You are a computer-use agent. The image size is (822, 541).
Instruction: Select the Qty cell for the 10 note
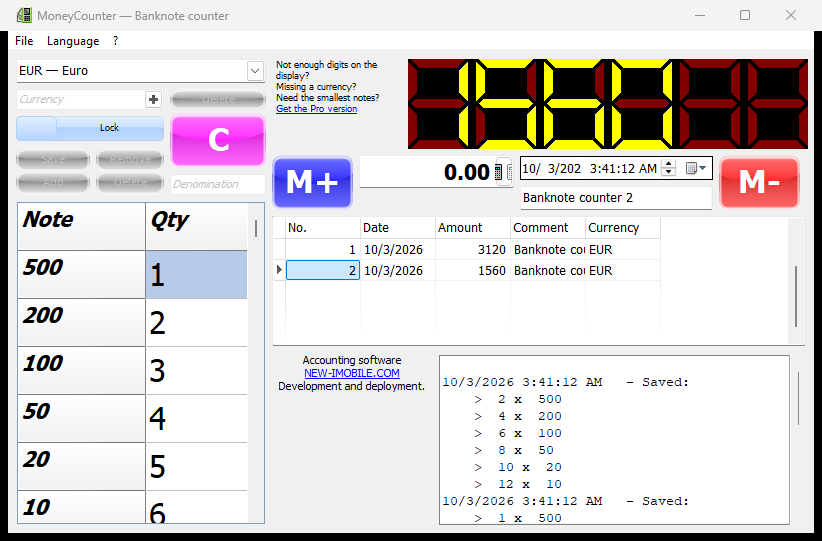click(x=196, y=507)
